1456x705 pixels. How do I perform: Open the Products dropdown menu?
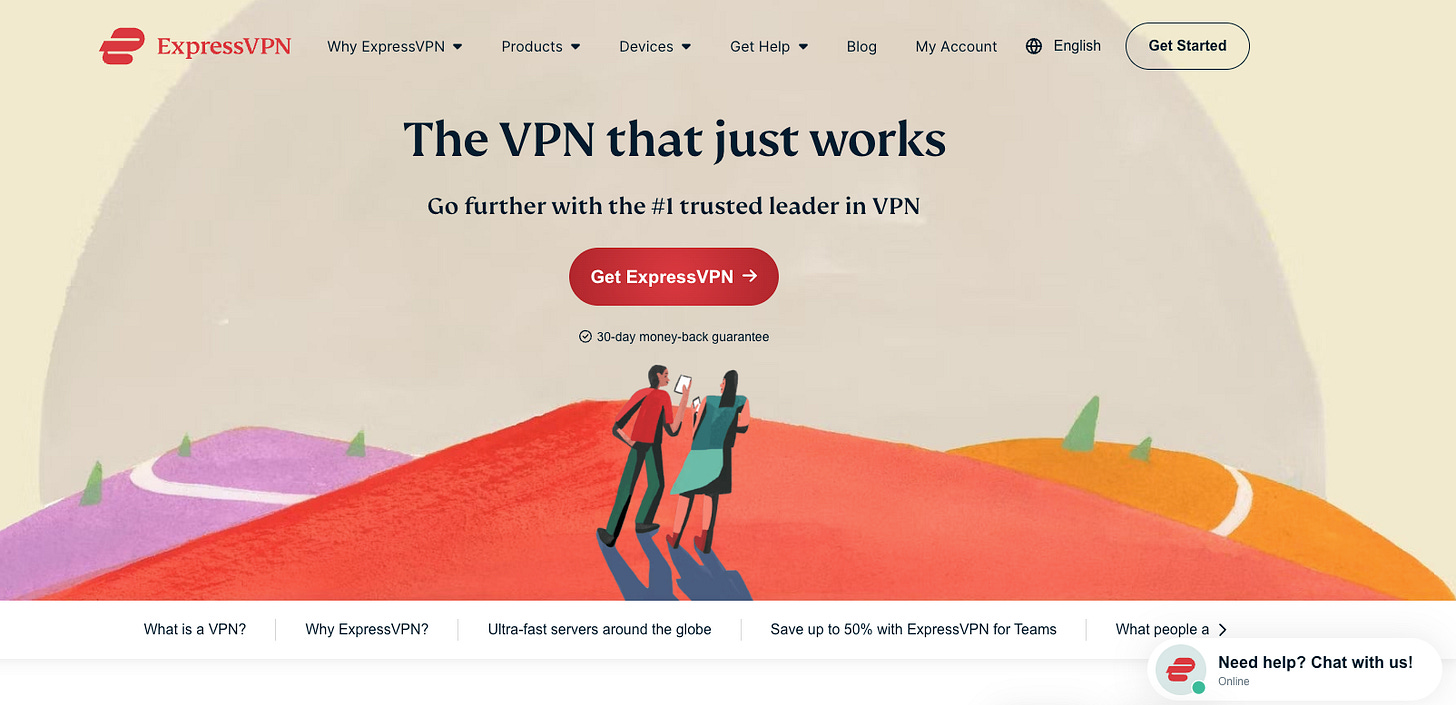[541, 46]
